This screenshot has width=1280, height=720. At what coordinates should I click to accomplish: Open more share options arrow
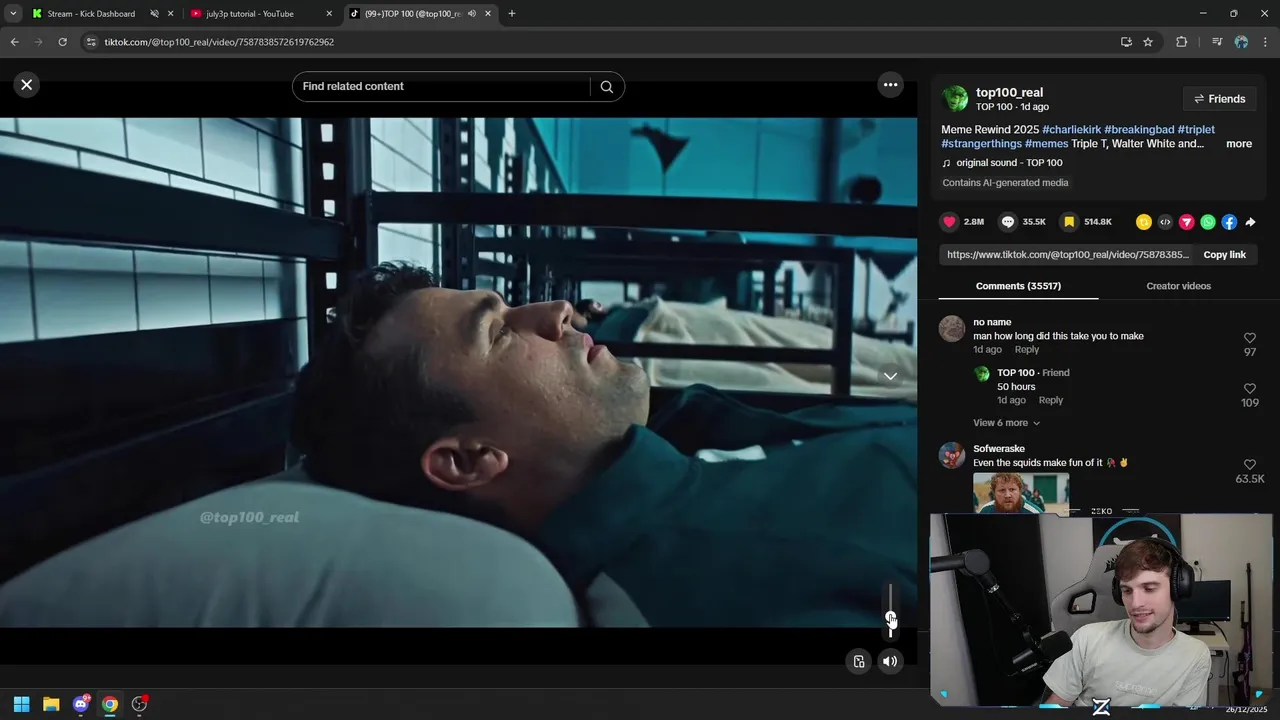[x=1250, y=222]
